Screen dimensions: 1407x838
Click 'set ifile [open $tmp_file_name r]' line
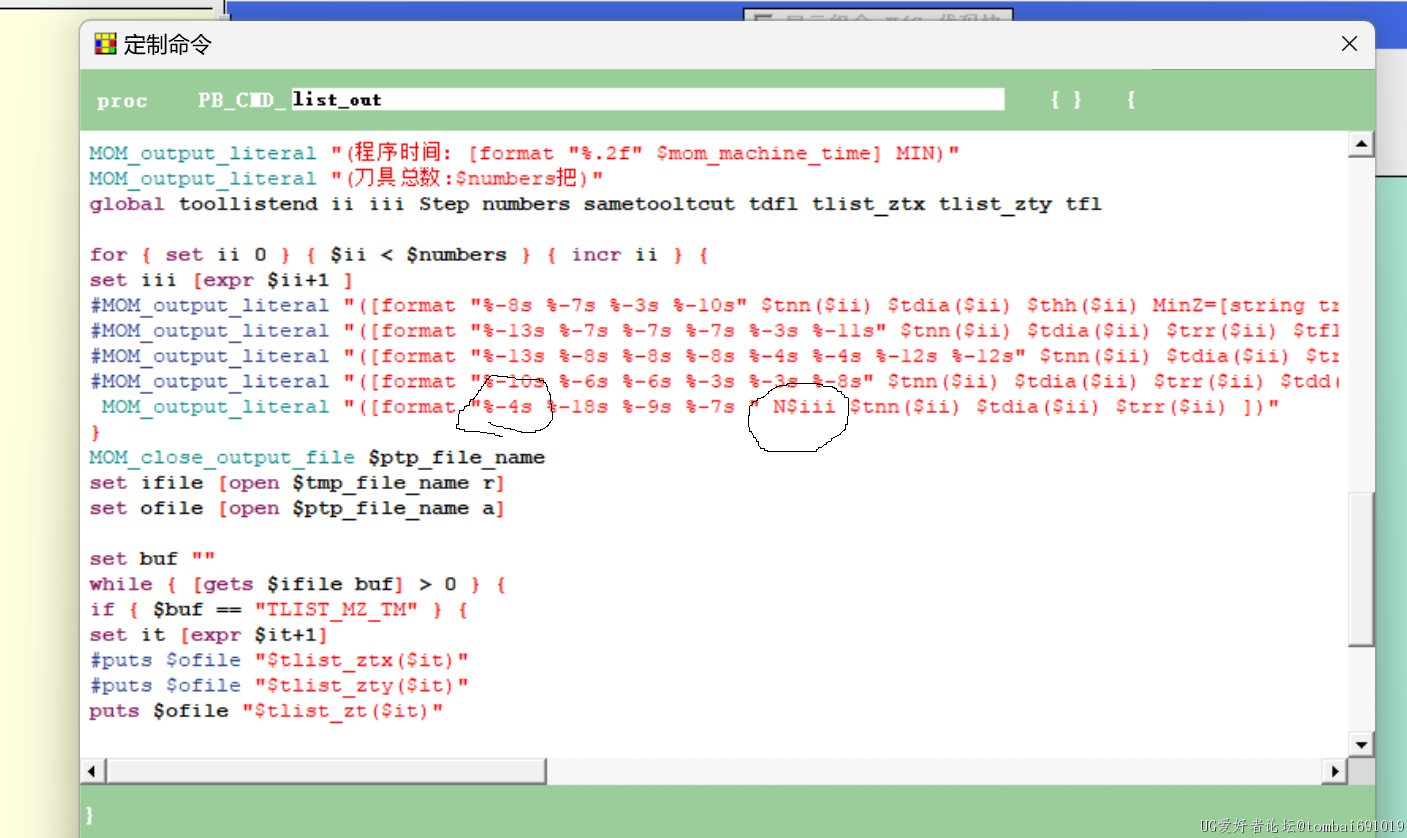(x=297, y=483)
